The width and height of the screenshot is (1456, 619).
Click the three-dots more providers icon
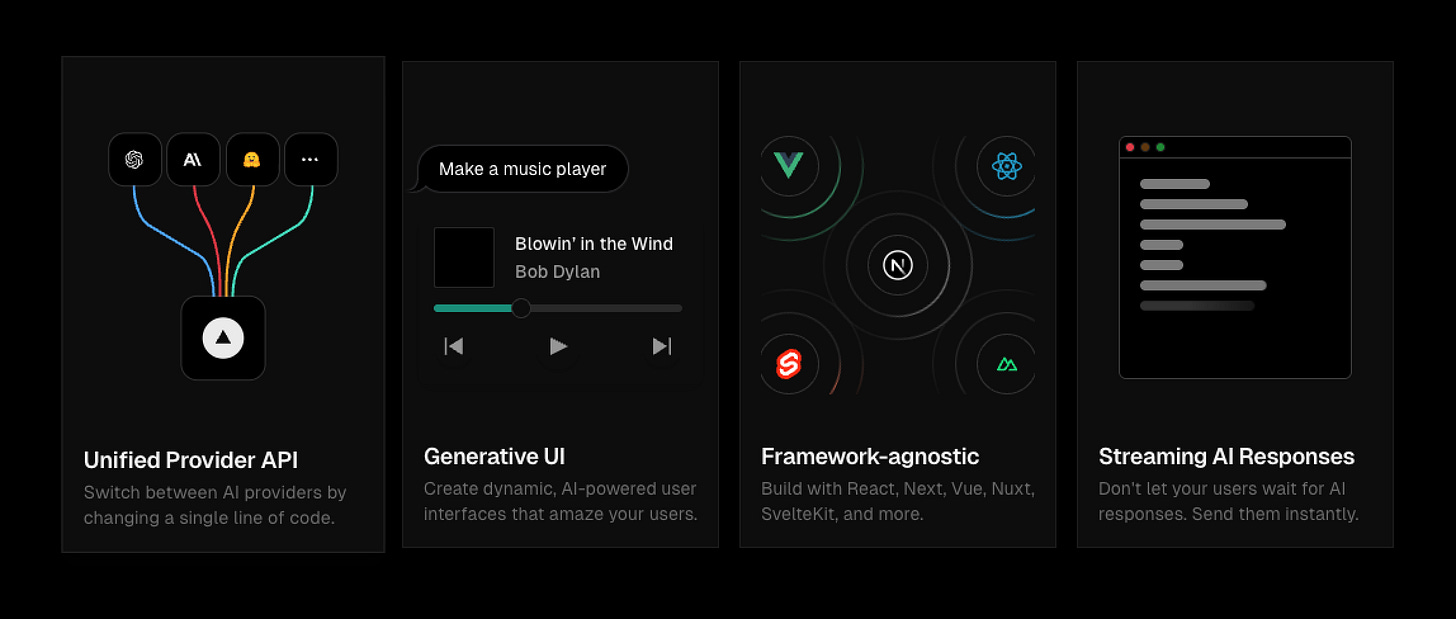coord(311,160)
